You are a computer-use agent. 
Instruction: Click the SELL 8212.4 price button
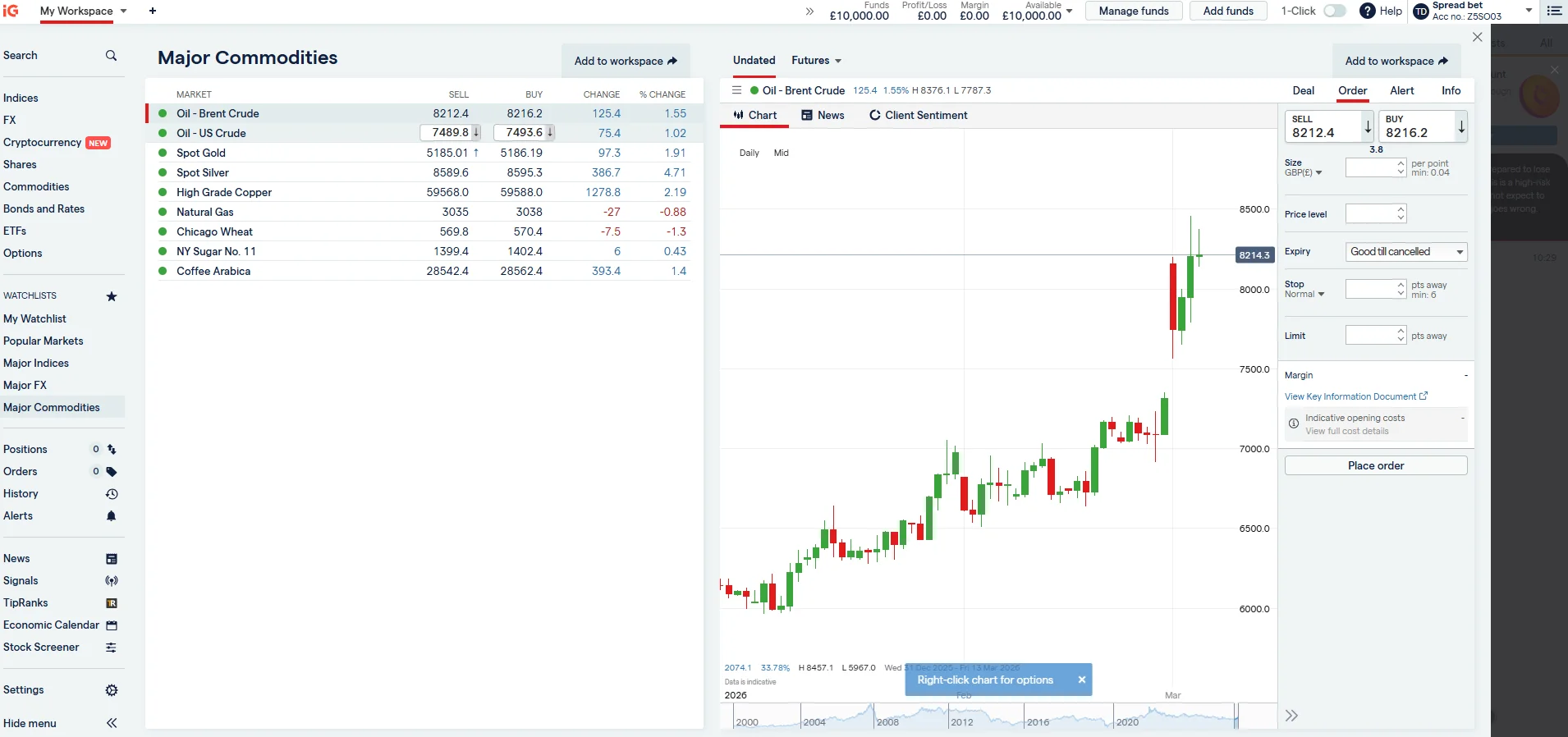(x=1328, y=126)
